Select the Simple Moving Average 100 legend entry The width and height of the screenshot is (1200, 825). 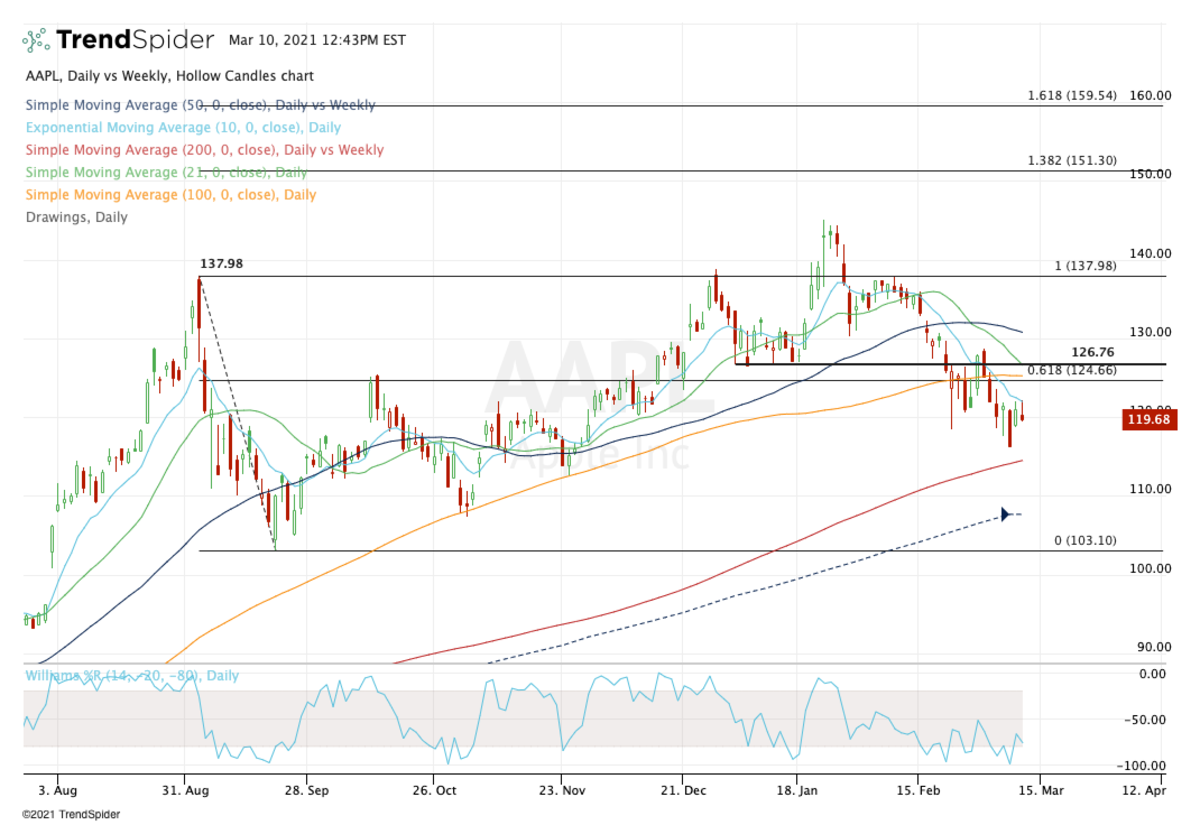[170, 195]
